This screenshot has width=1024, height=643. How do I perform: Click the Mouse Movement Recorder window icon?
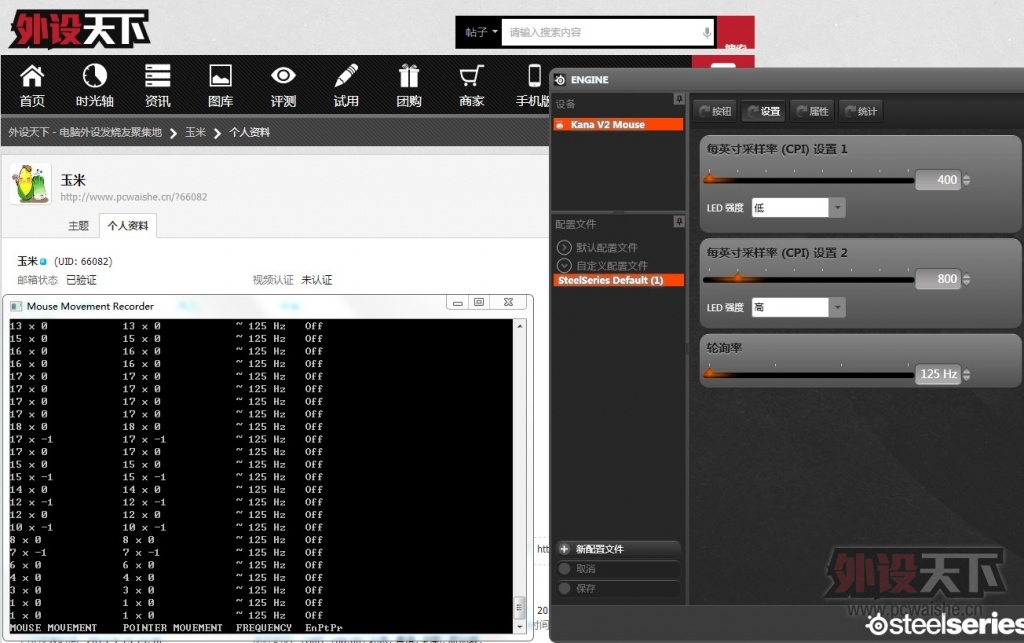click(16, 306)
